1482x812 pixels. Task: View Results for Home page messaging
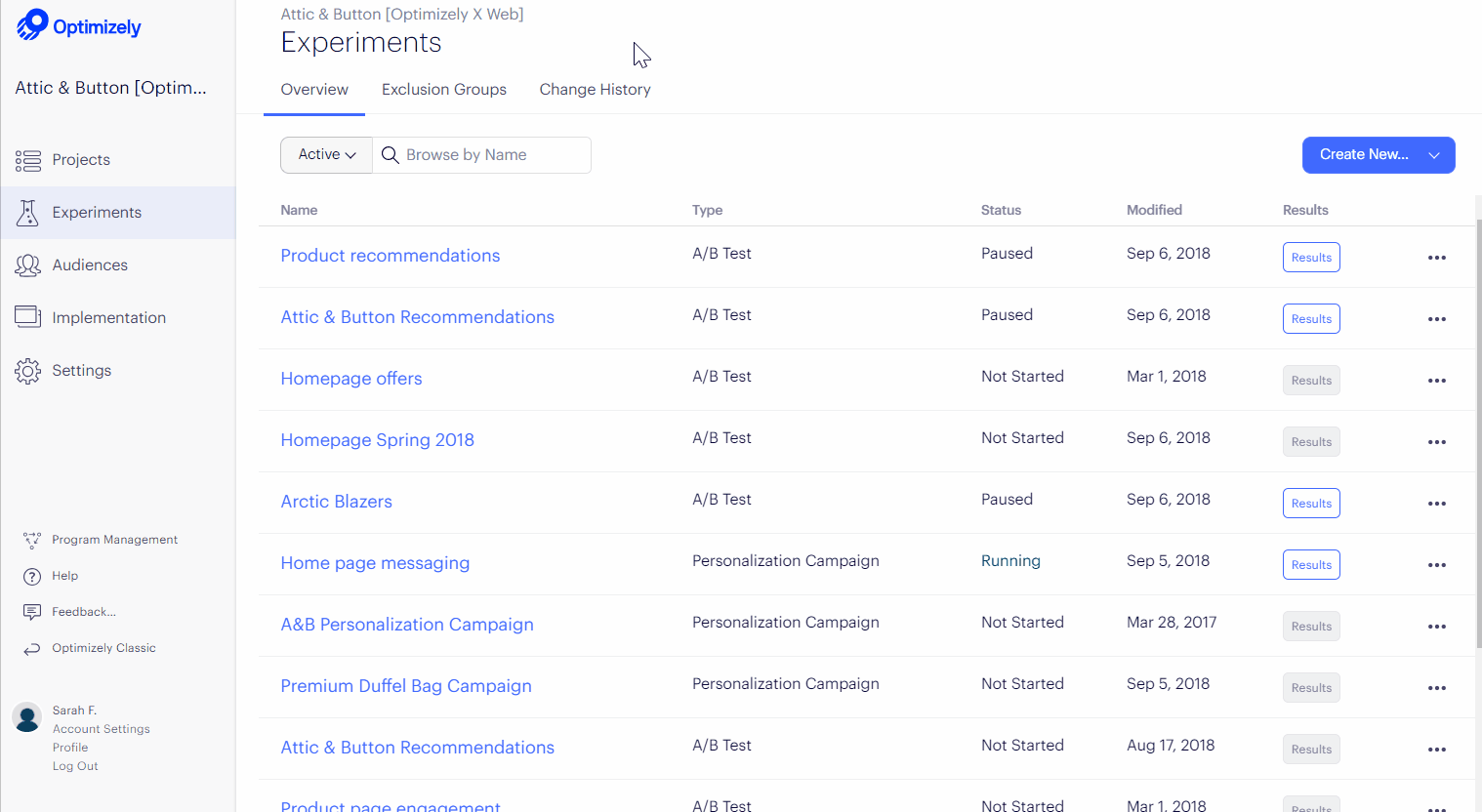(1310, 565)
